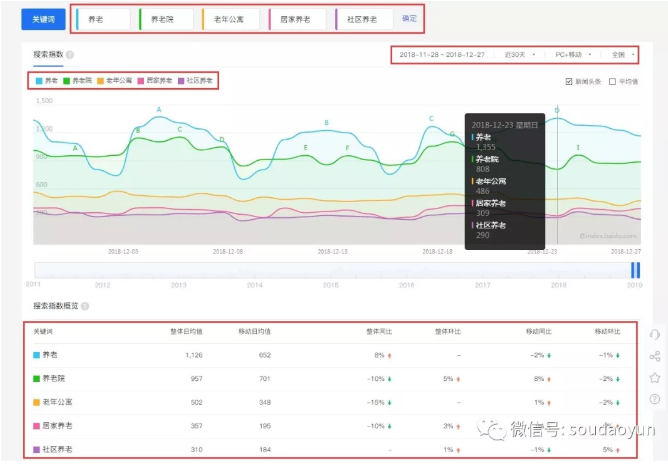Click the 确定 confirm link
This screenshot has height=466, width=668.
click(x=410, y=18)
